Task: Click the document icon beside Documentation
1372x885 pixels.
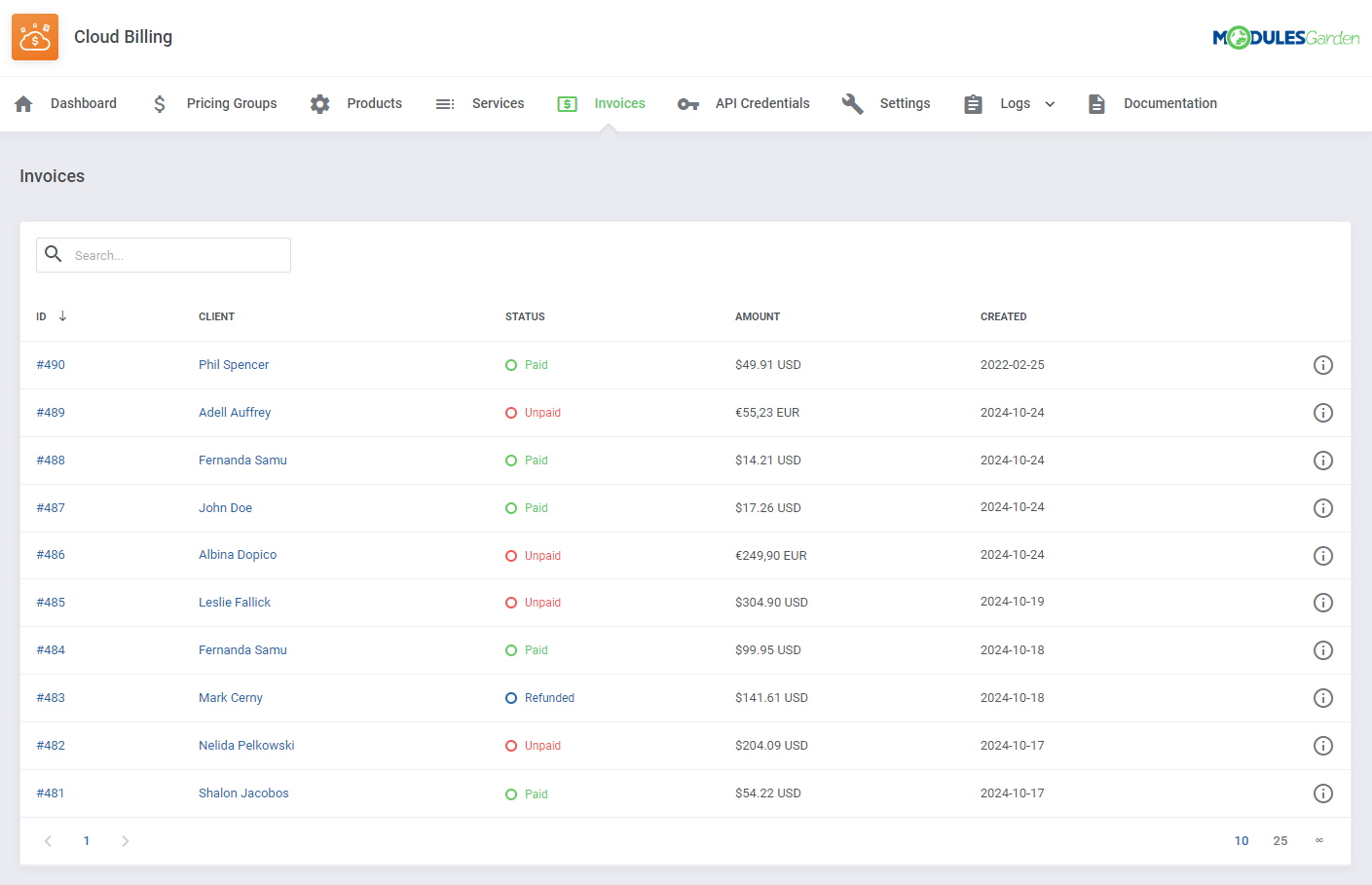Action: point(1096,104)
